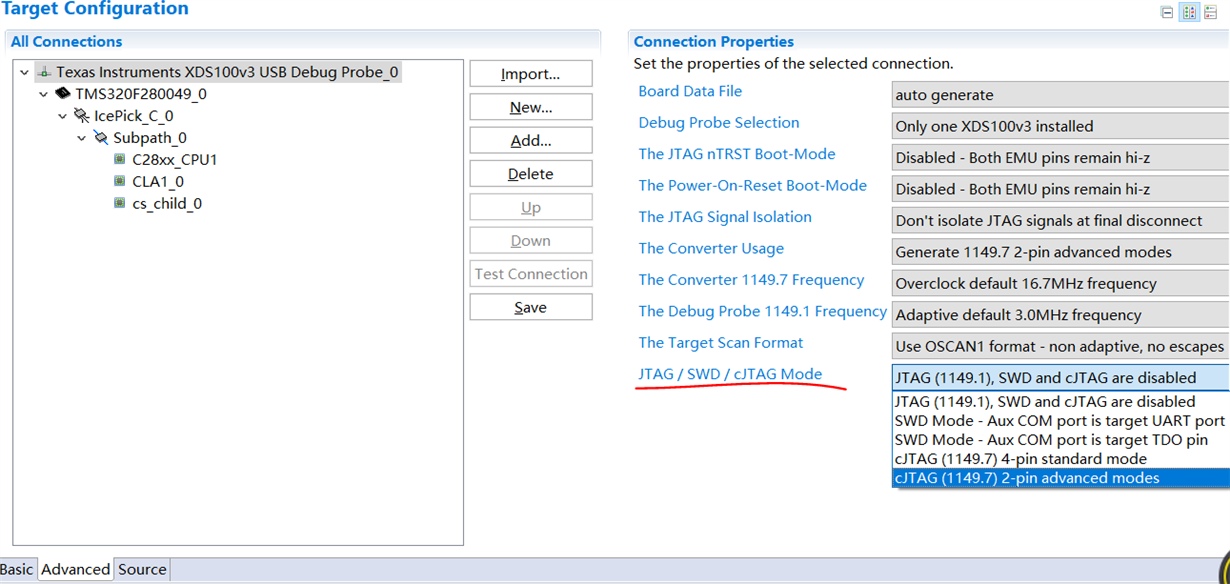
Task: Open The Converter Usage dropdown
Action: (1059, 252)
